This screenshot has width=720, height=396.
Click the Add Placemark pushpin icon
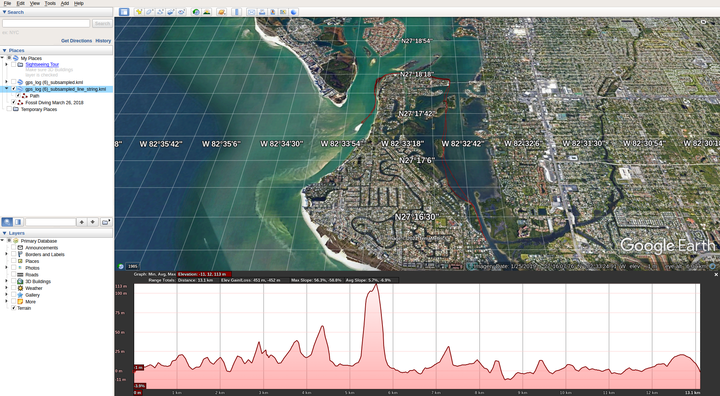pos(139,12)
